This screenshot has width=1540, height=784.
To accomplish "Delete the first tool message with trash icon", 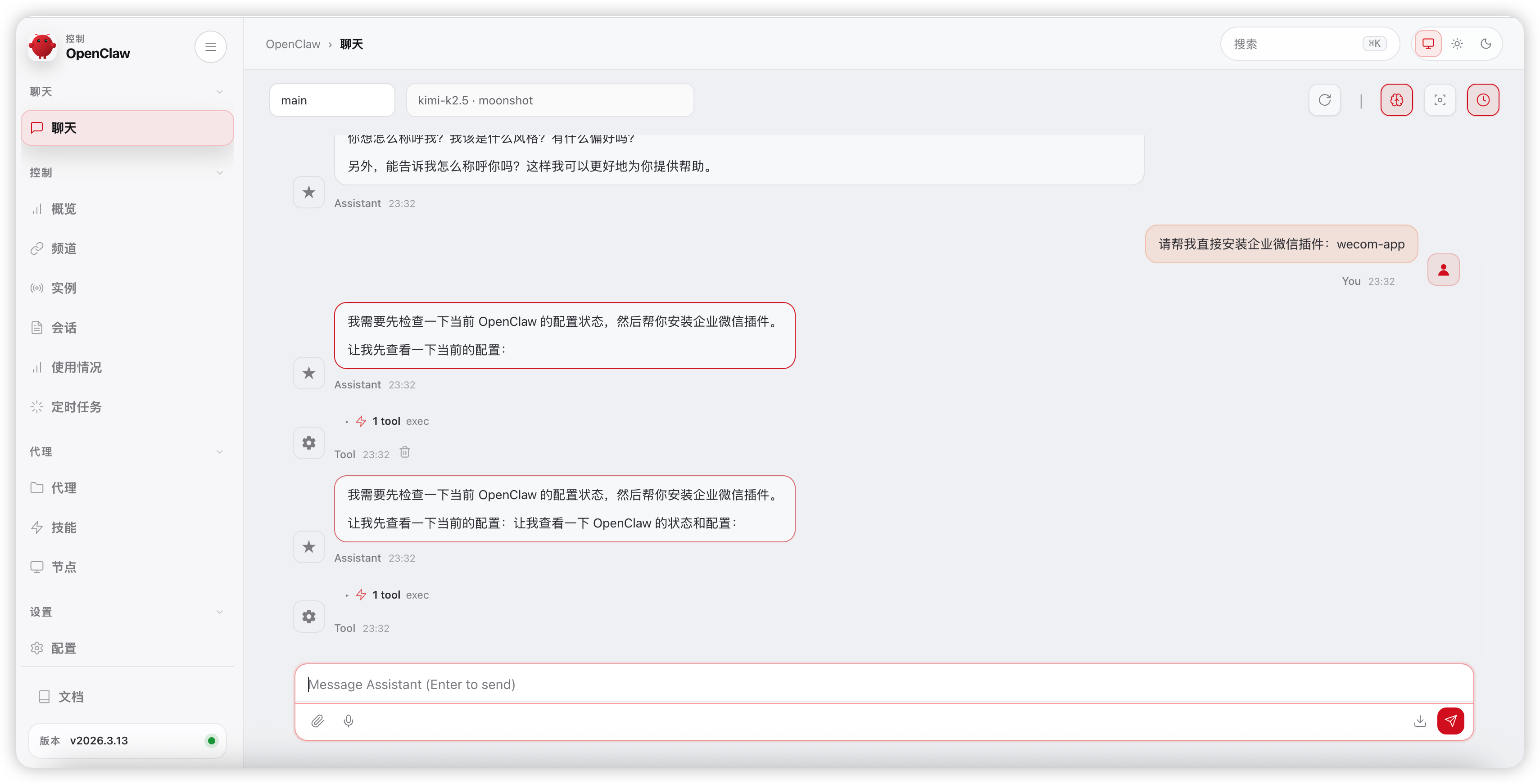I will [x=405, y=452].
